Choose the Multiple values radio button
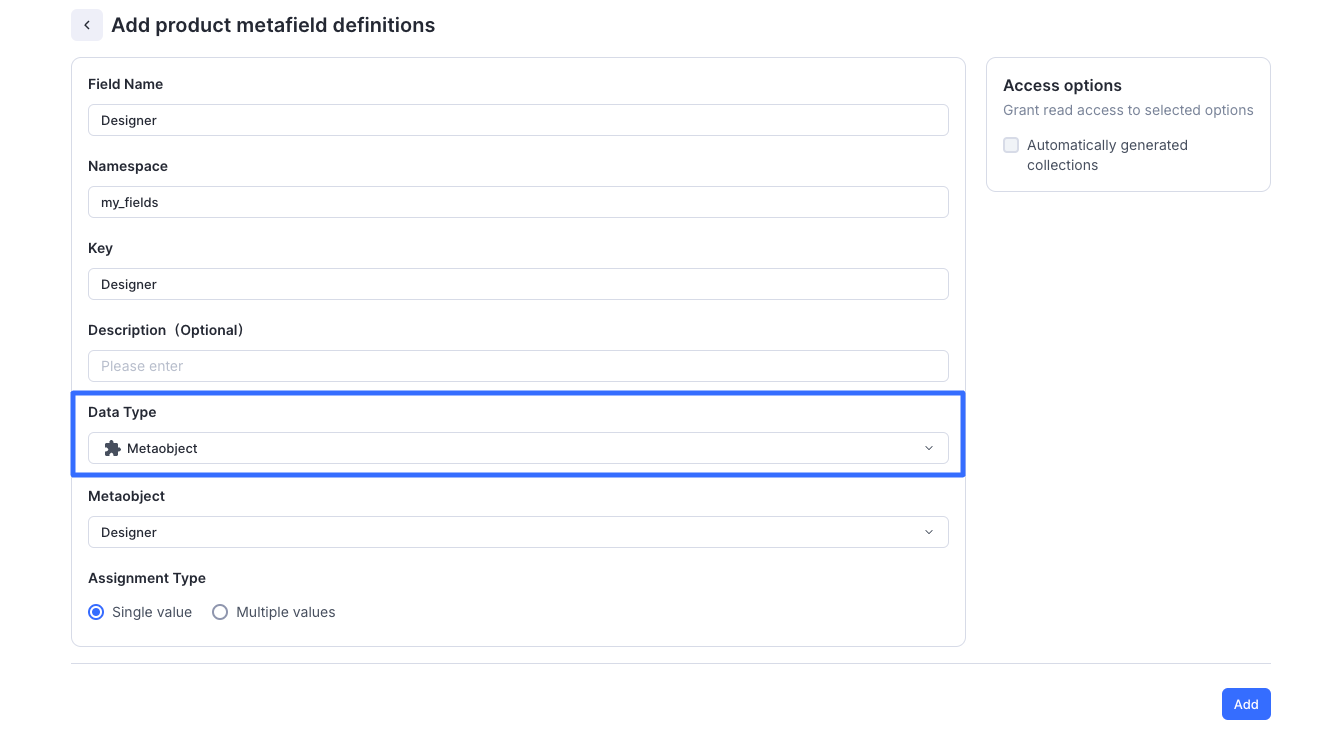This screenshot has height=752, width=1317. 220,612
